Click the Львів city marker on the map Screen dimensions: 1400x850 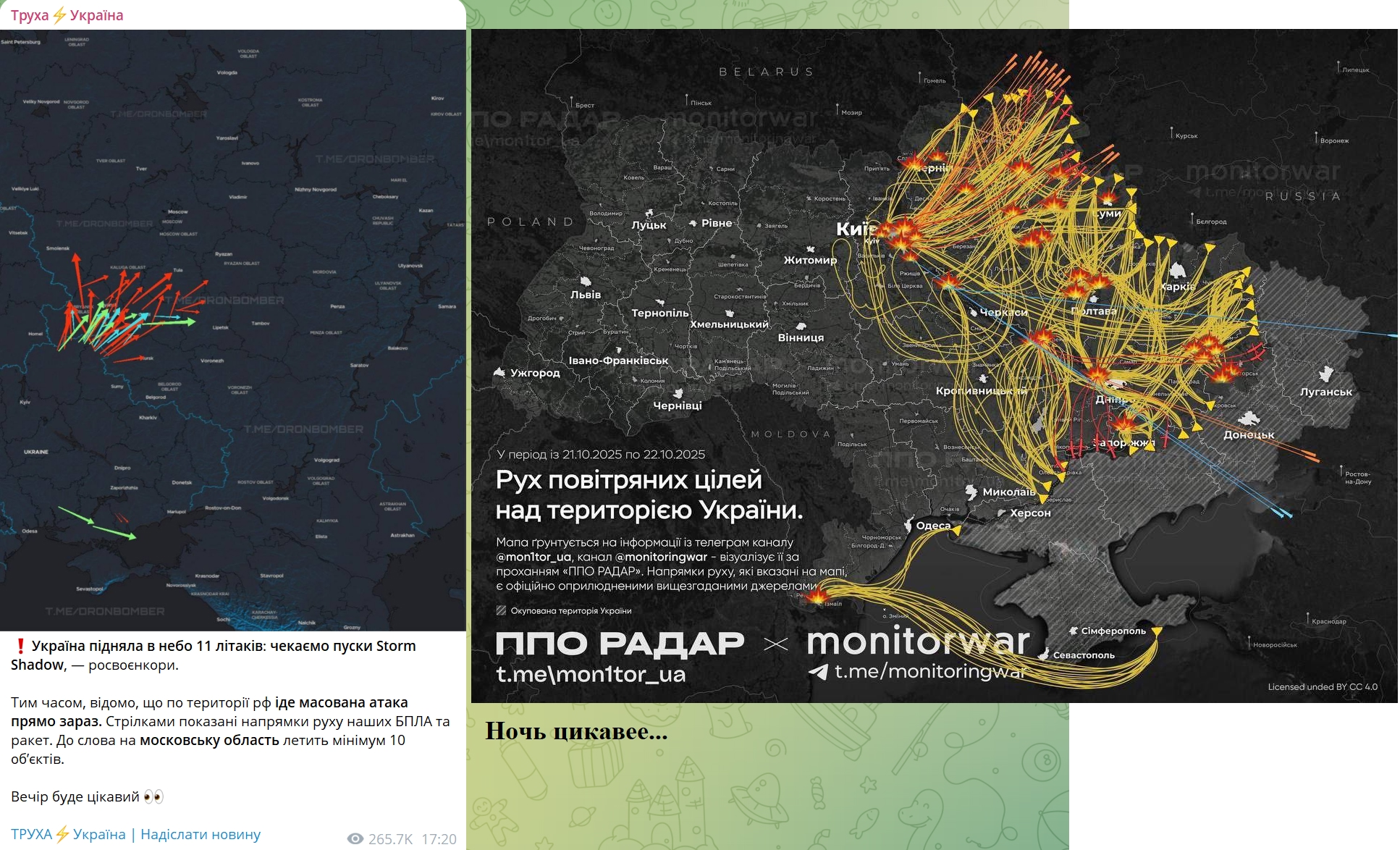click(x=586, y=282)
